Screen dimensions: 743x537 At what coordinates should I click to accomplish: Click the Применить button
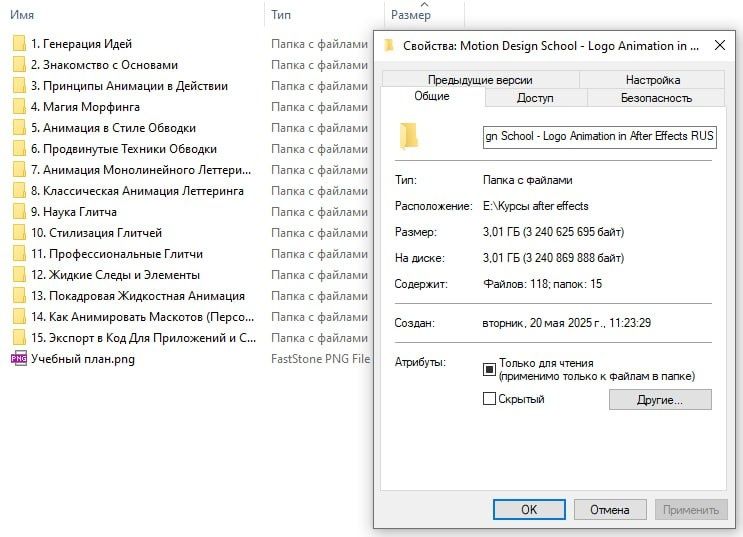[691, 510]
